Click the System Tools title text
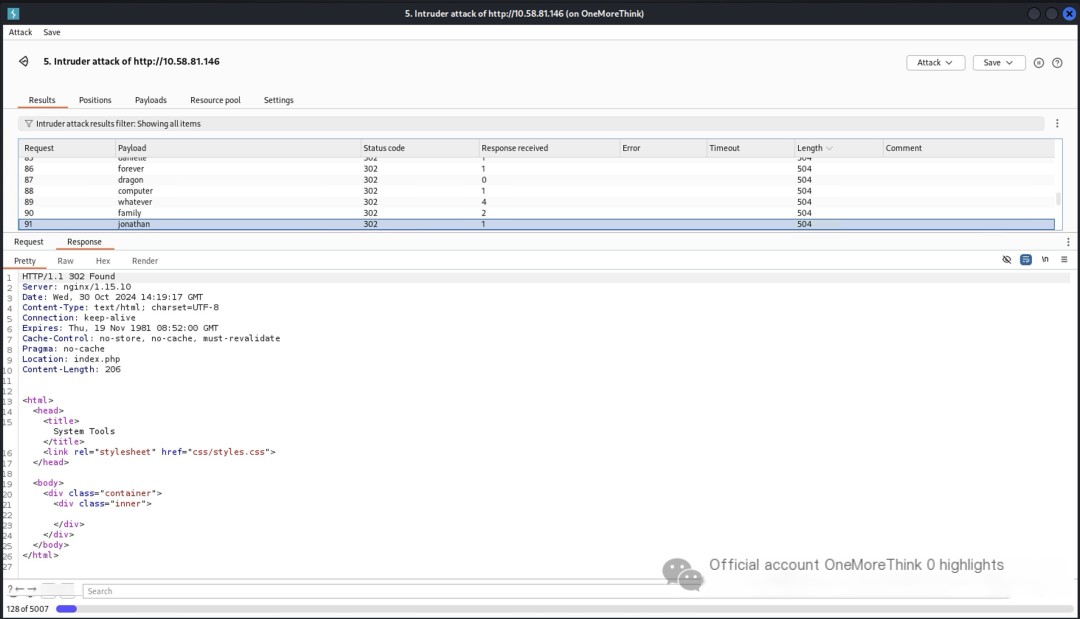Screen dimensions: 1080x619 [84, 431]
